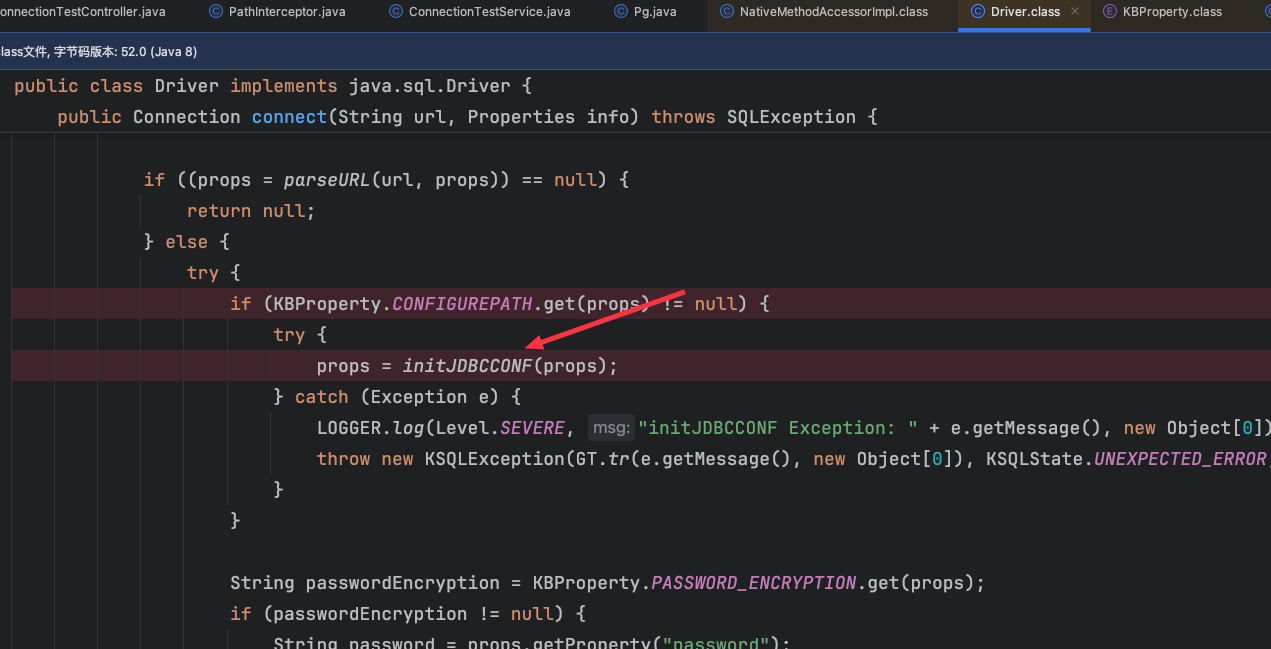The width and height of the screenshot is (1271, 649).
Task: Click the UNEXPECTED_ERROR constant
Action: point(1181,459)
